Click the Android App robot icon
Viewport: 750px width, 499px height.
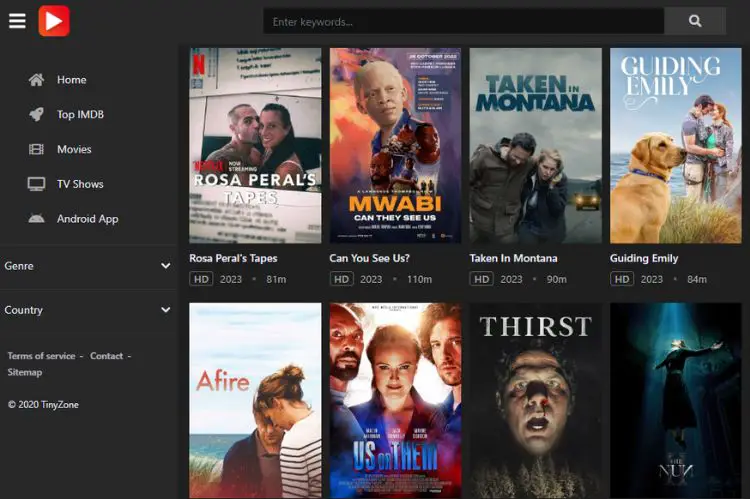[x=36, y=219]
